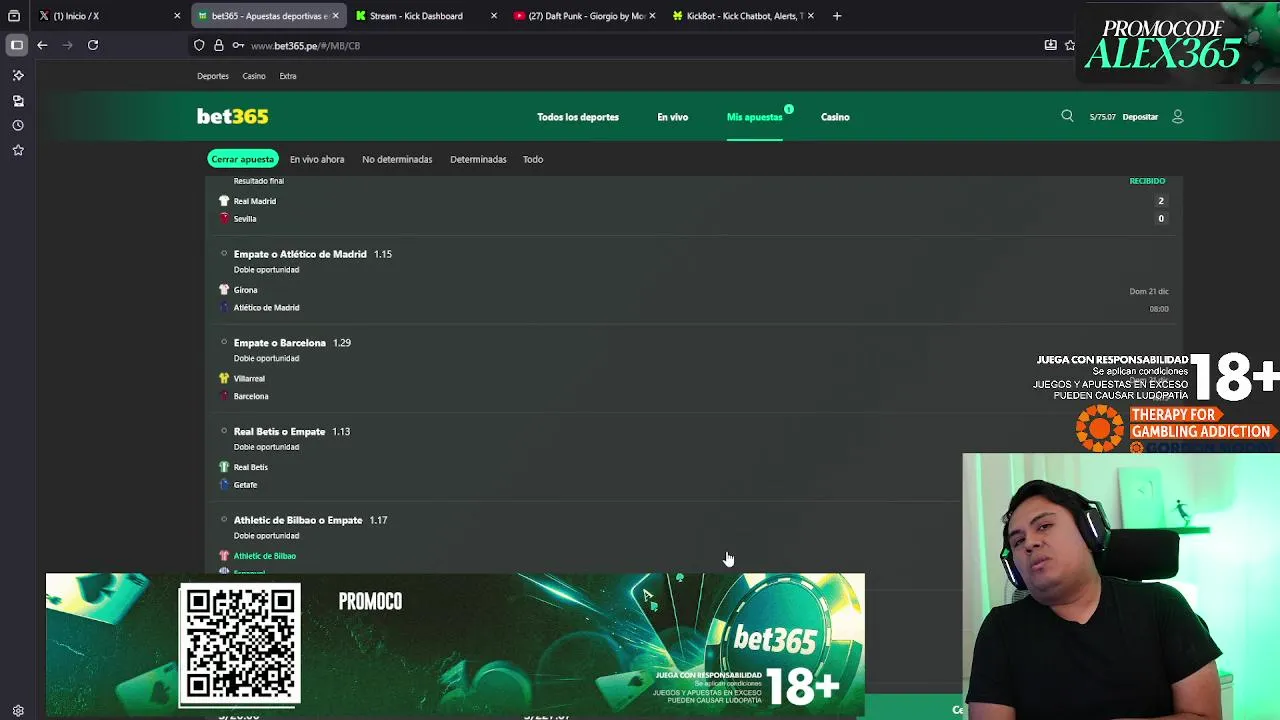Click the RECIBIDO status label
This screenshot has height=720, width=1280.
tap(1147, 181)
